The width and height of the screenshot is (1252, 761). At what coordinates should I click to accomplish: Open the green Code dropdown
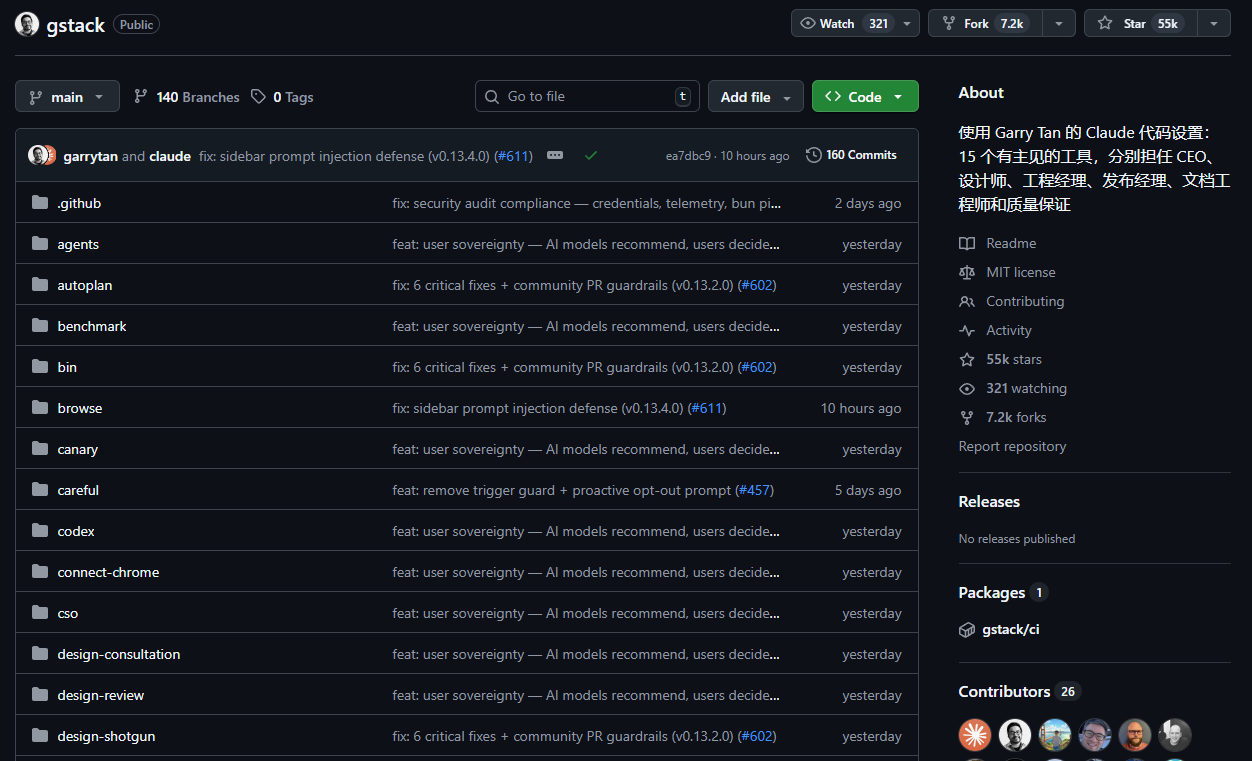tap(864, 96)
